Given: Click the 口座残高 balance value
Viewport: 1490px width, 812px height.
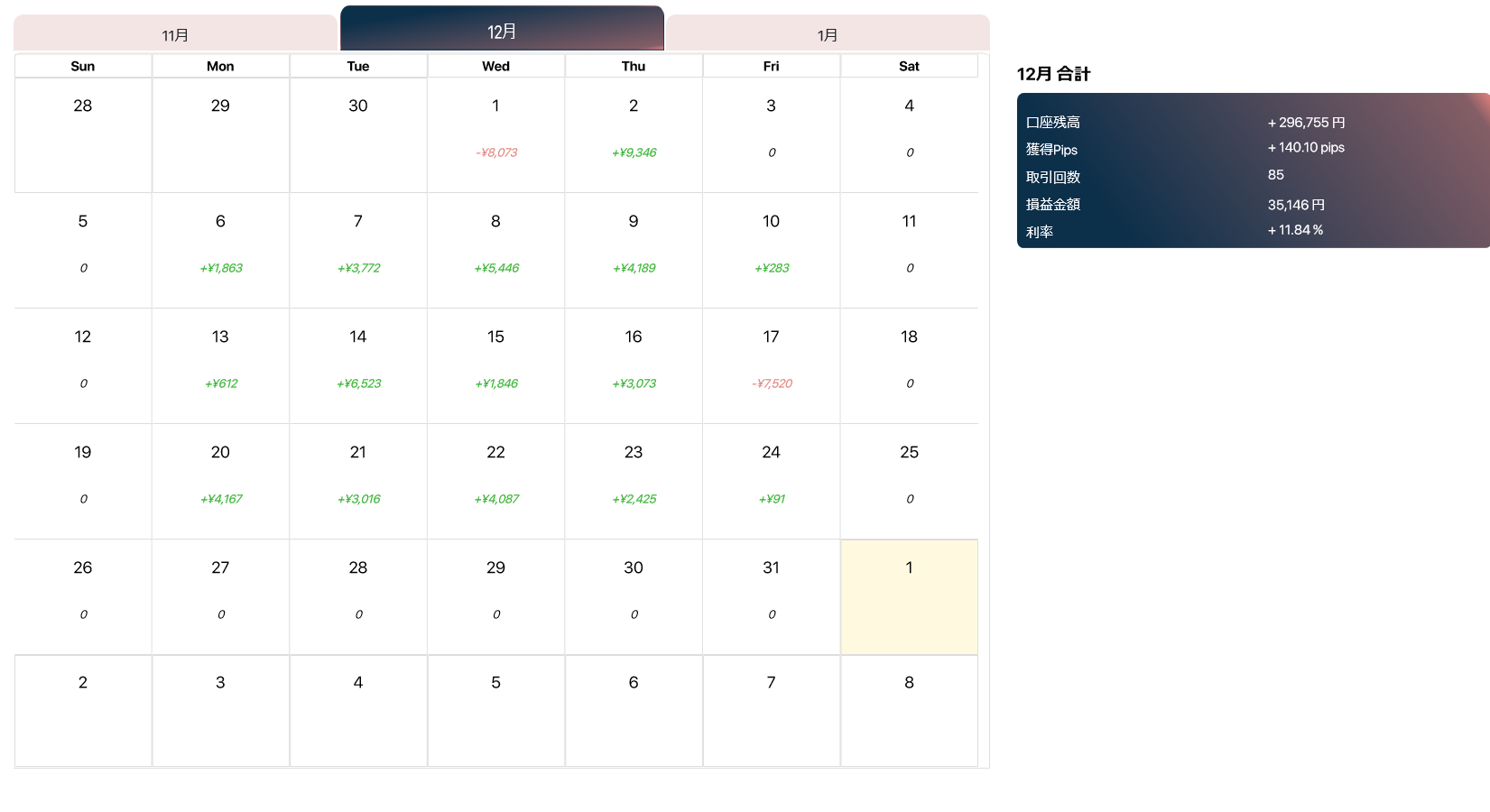Looking at the screenshot, I should click(x=1306, y=123).
